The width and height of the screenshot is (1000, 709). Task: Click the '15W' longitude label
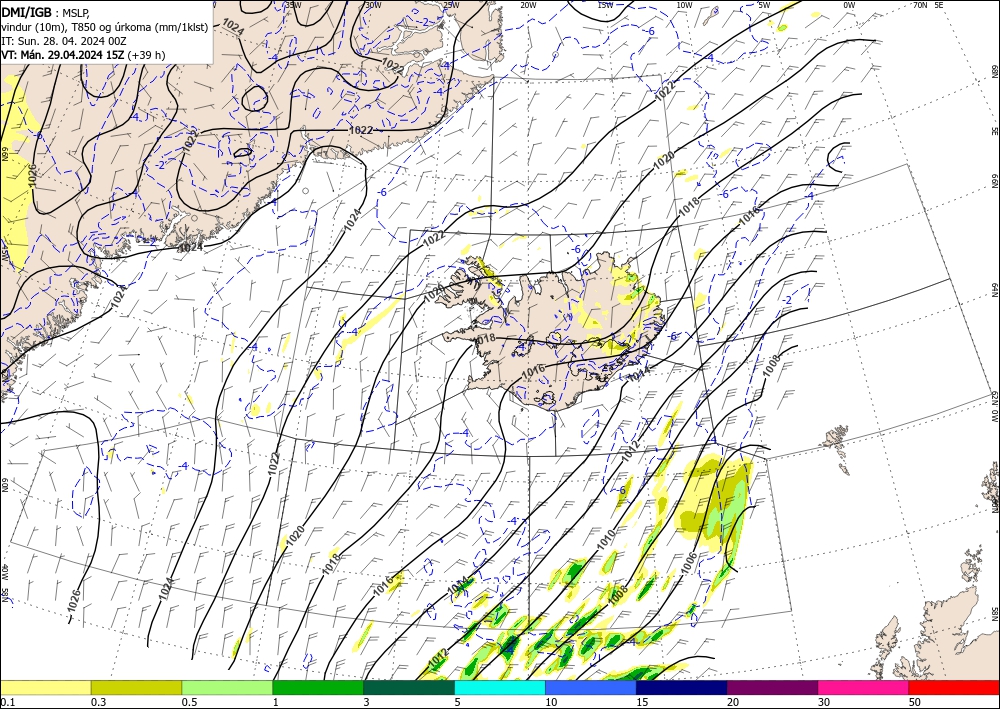tap(605, 4)
